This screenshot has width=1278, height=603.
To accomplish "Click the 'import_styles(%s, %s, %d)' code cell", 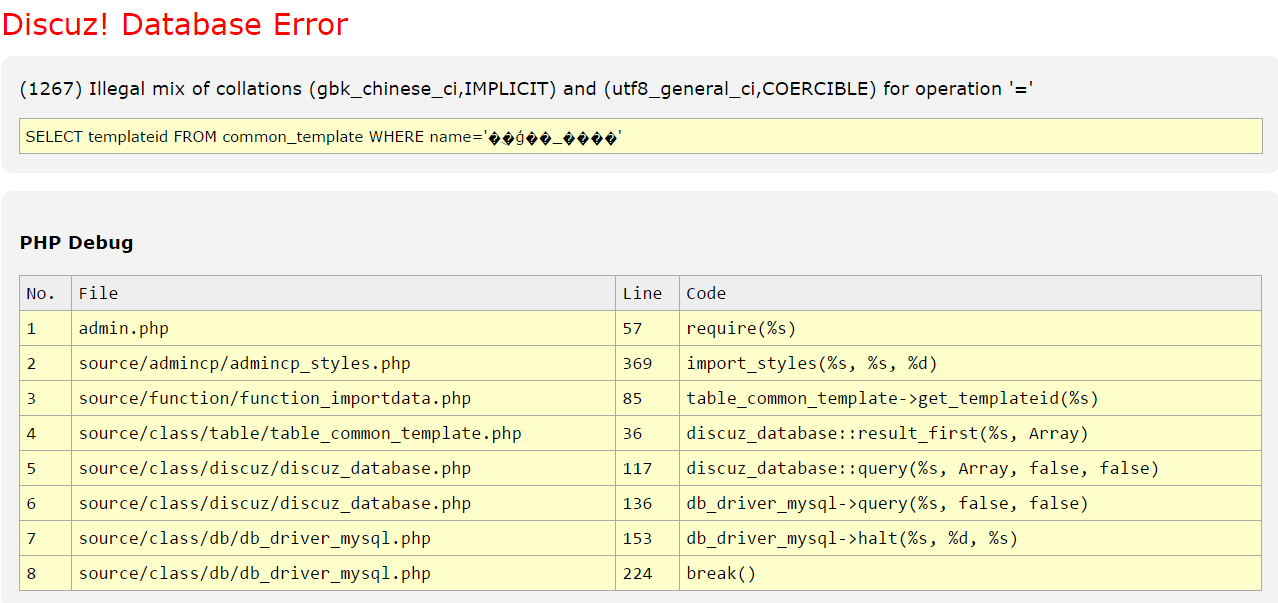I will coord(970,363).
